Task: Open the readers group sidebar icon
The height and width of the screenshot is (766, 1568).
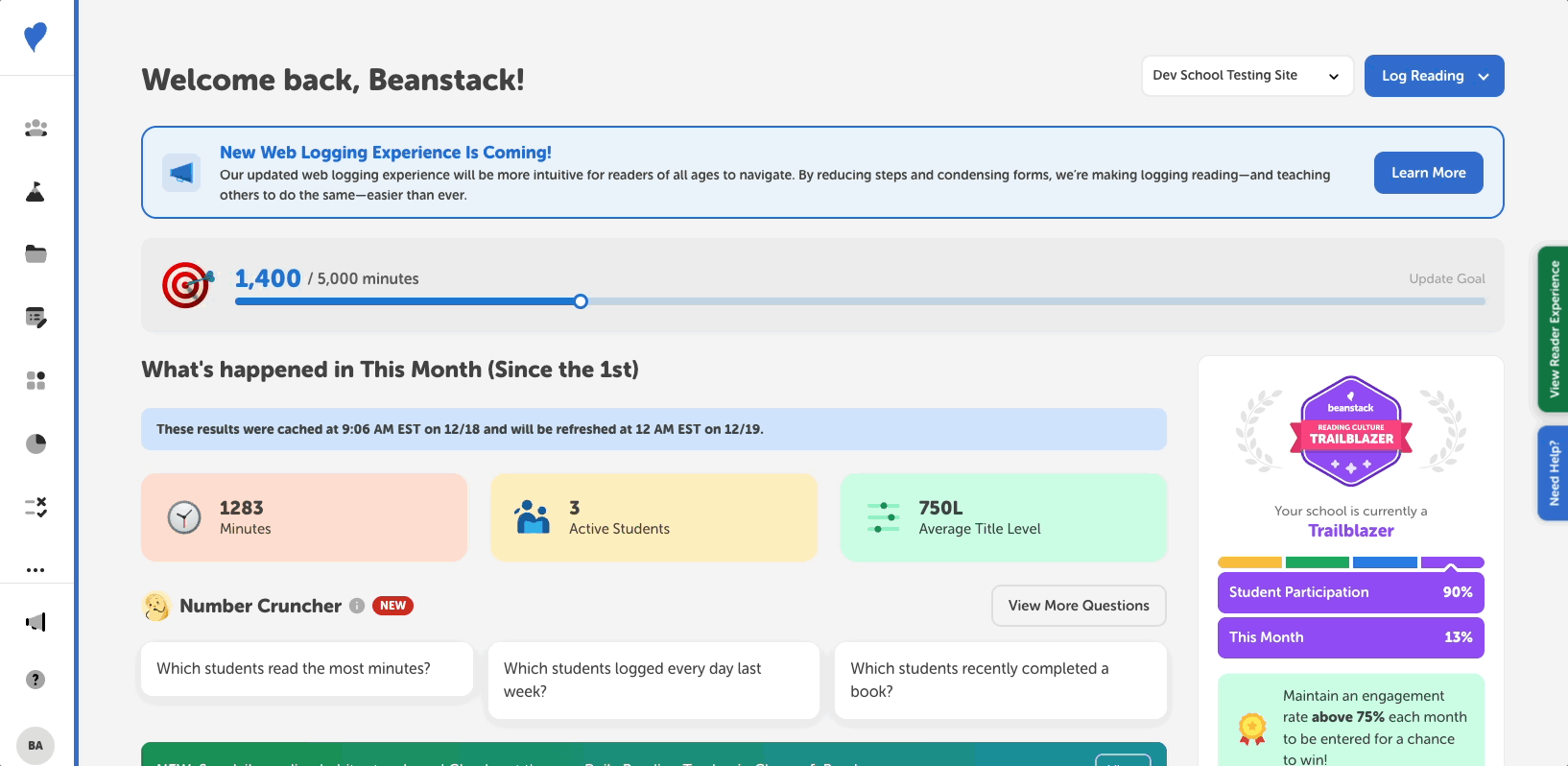Action: click(36, 128)
